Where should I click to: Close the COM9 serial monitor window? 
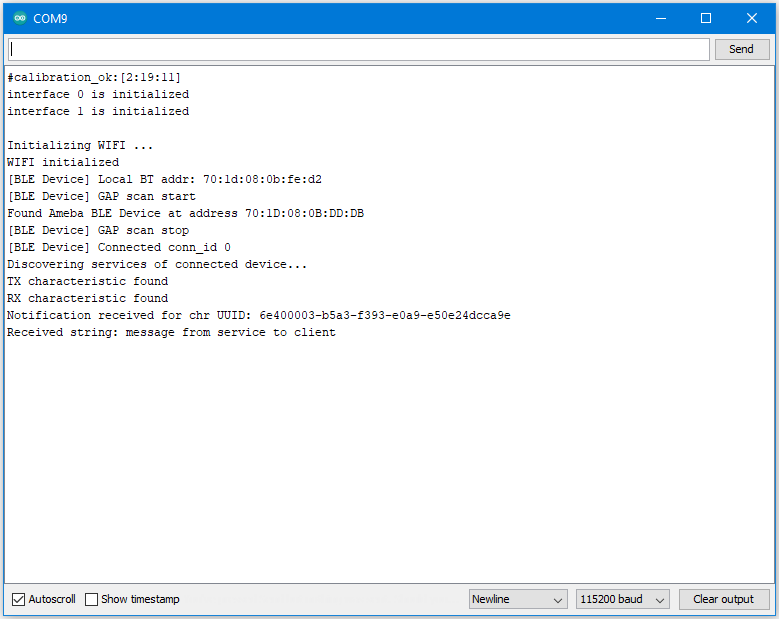coord(752,18)
